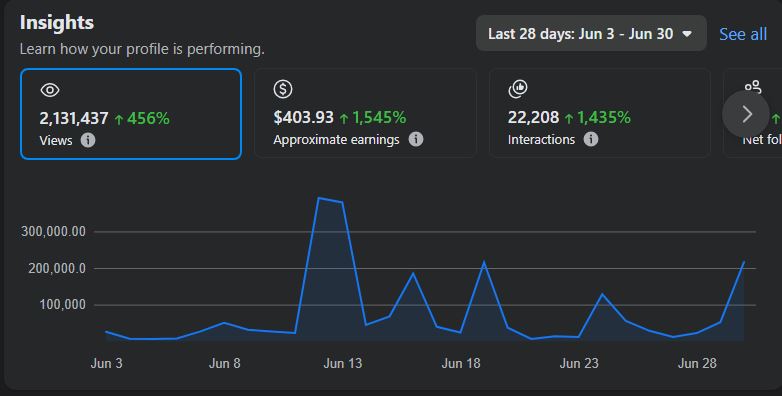782x396 pixels.
Task: Open the date range dropdown Last 28 days
Action: 591,33
